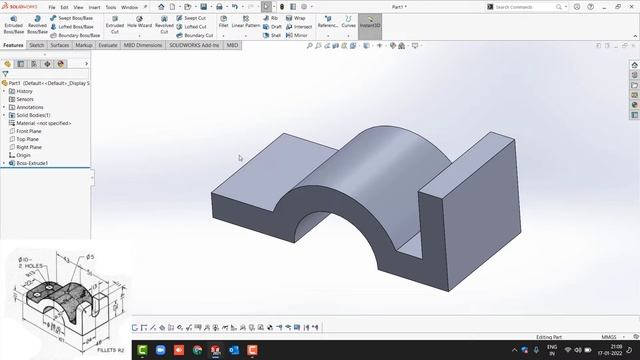Expand the Annotations tree node
The width and height of the screenshot is (640, 360).
pyautogui.click(x=4, y=107)
